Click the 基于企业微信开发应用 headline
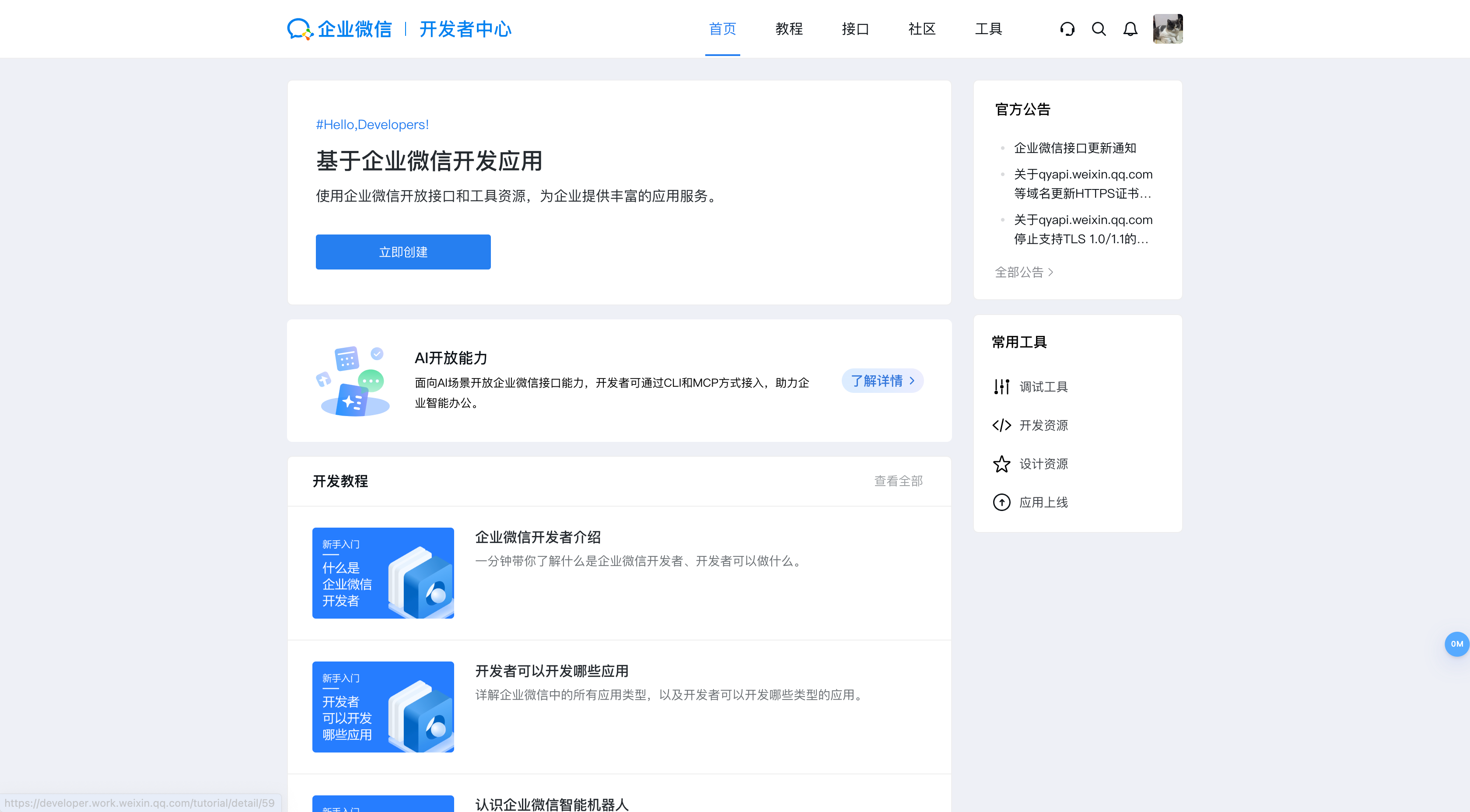 tap(429, 161)
